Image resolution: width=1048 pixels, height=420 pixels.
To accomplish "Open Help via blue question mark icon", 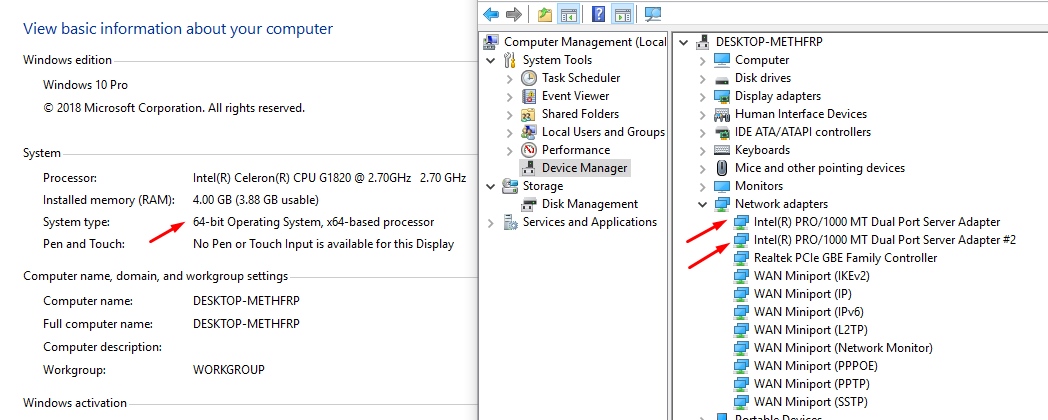I will point(599,13).
